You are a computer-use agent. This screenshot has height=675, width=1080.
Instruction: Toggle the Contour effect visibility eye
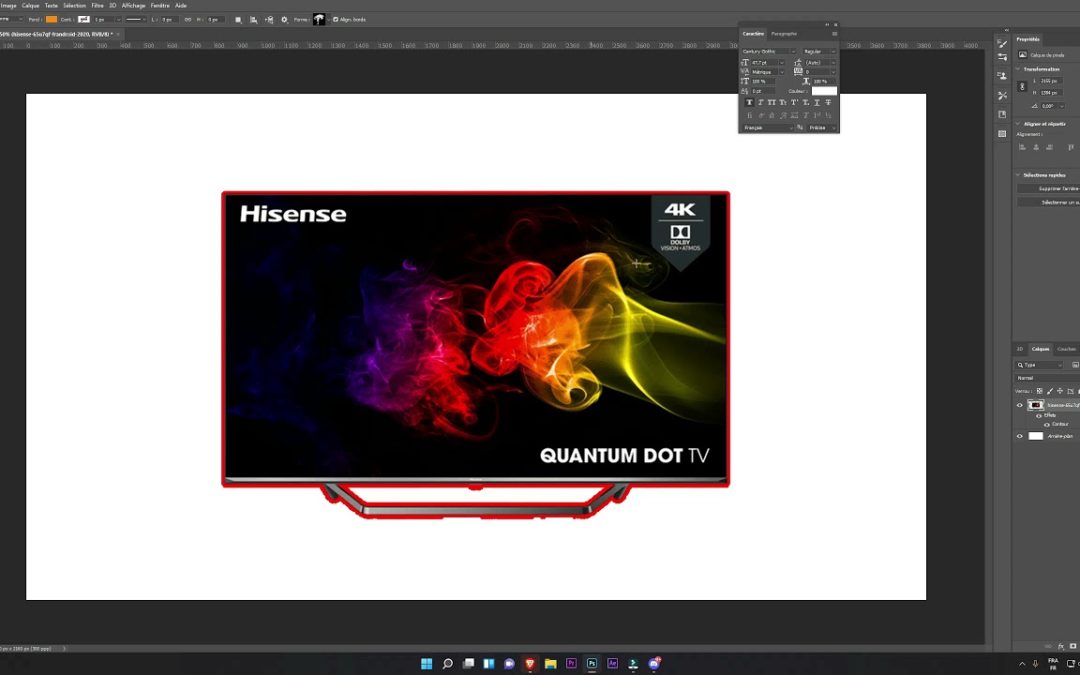(1047, 425)
